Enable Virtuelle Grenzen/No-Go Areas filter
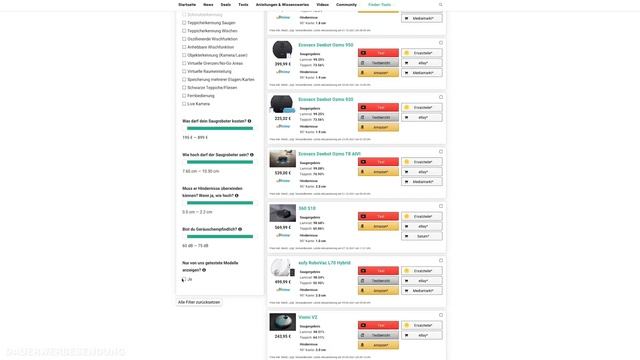The image size is (640, 360). pyautogui.click(x=184, y=63)
